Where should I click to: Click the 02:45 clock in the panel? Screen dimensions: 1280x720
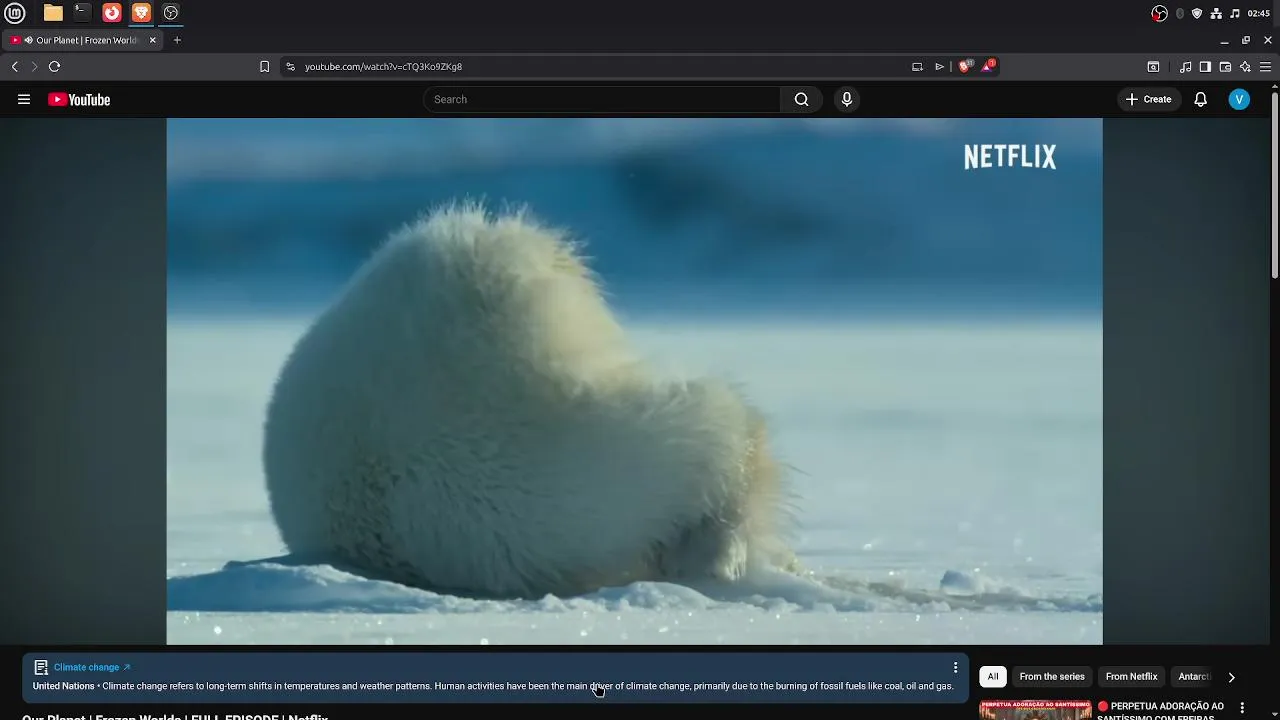[x=1259, y=13]
